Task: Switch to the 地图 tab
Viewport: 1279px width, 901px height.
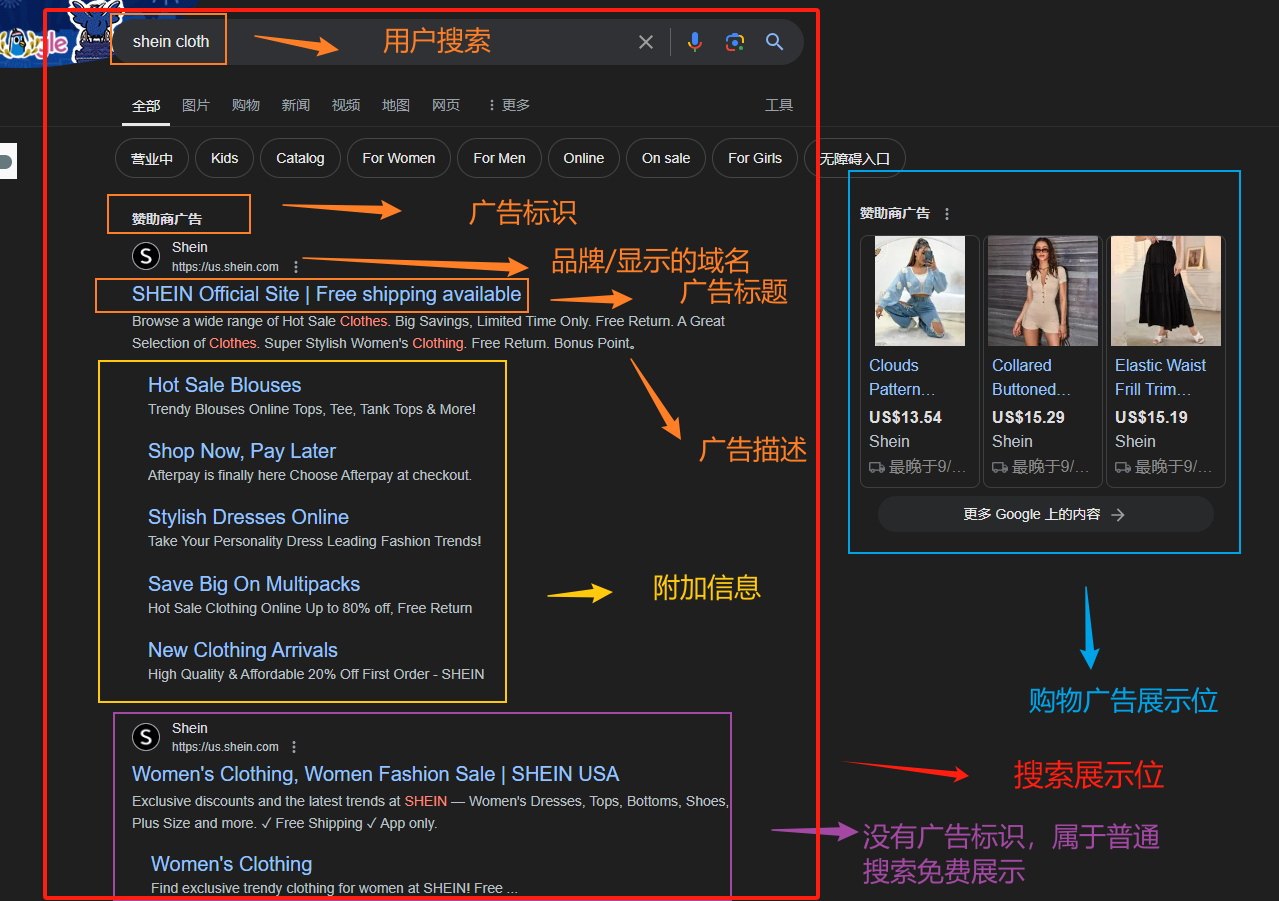Action: [x=396, y=105]
